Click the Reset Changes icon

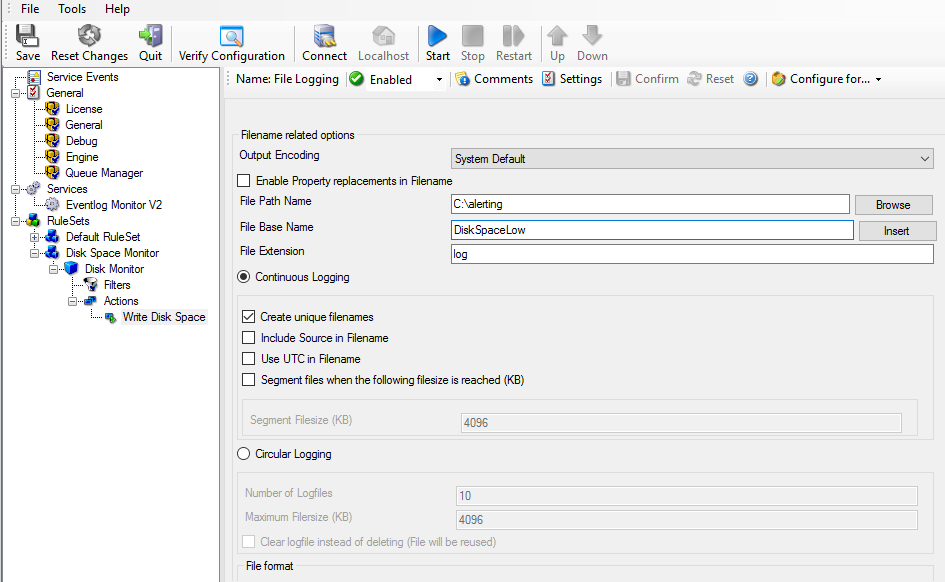point(89,37)
